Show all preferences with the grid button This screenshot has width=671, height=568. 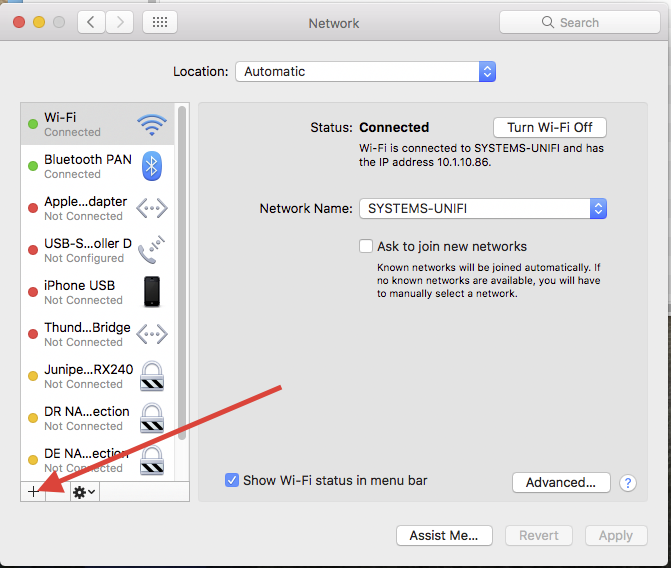[x=160, y=22]
